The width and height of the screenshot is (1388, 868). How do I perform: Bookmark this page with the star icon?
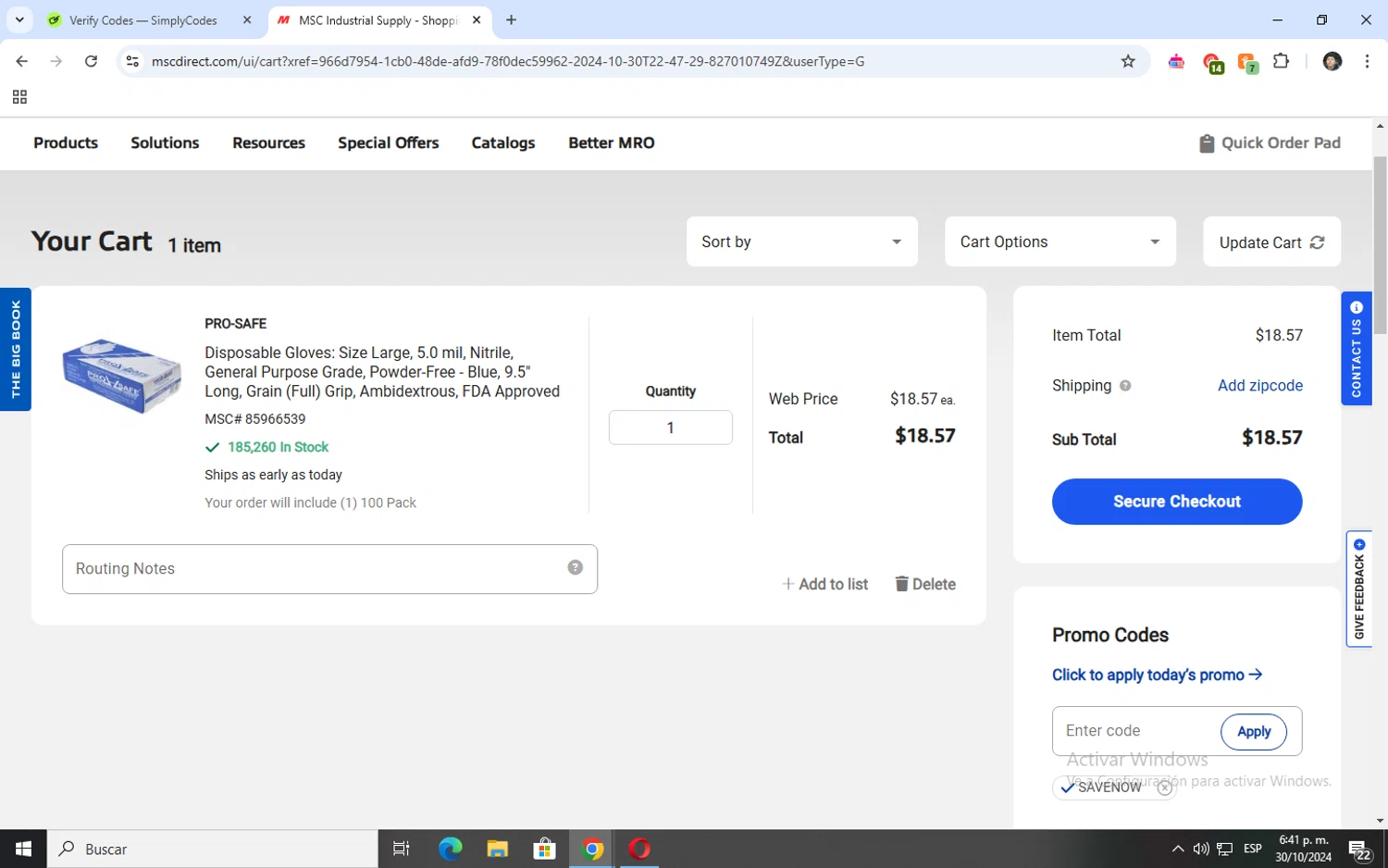point(1127,61)
